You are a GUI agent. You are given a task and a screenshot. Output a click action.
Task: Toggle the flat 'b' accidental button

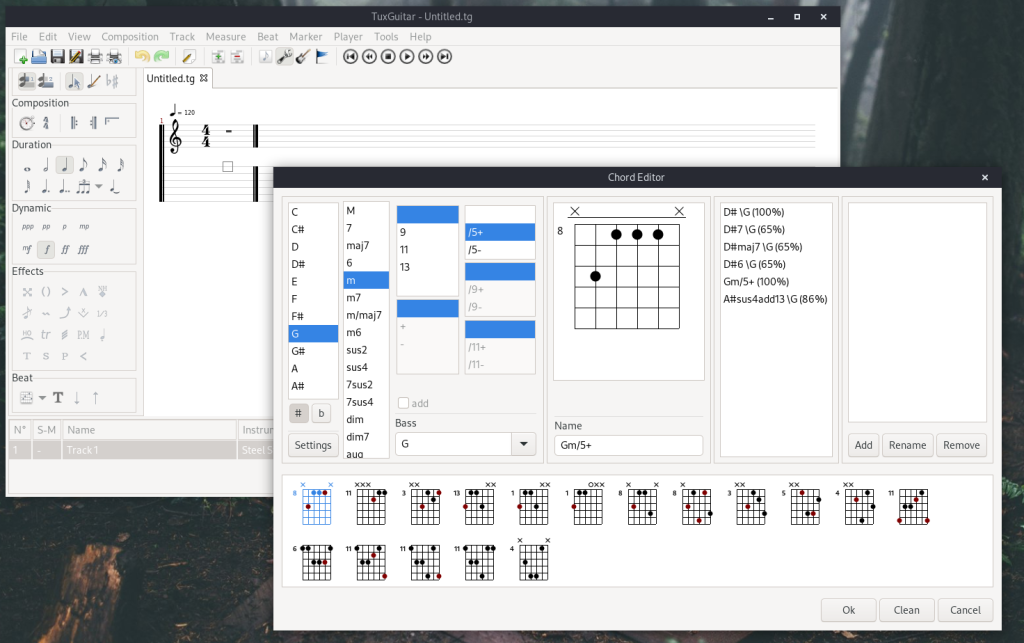pos(321,413)
